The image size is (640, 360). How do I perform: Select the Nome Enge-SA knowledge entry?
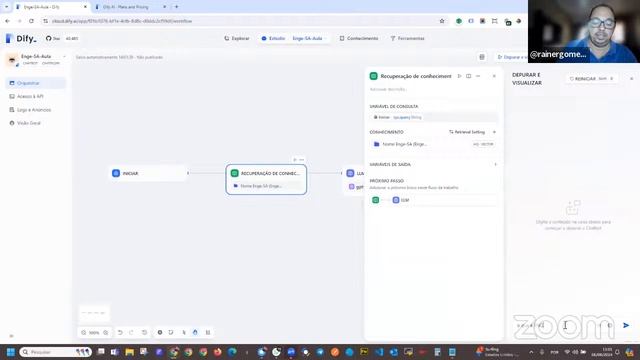[433, 144]
